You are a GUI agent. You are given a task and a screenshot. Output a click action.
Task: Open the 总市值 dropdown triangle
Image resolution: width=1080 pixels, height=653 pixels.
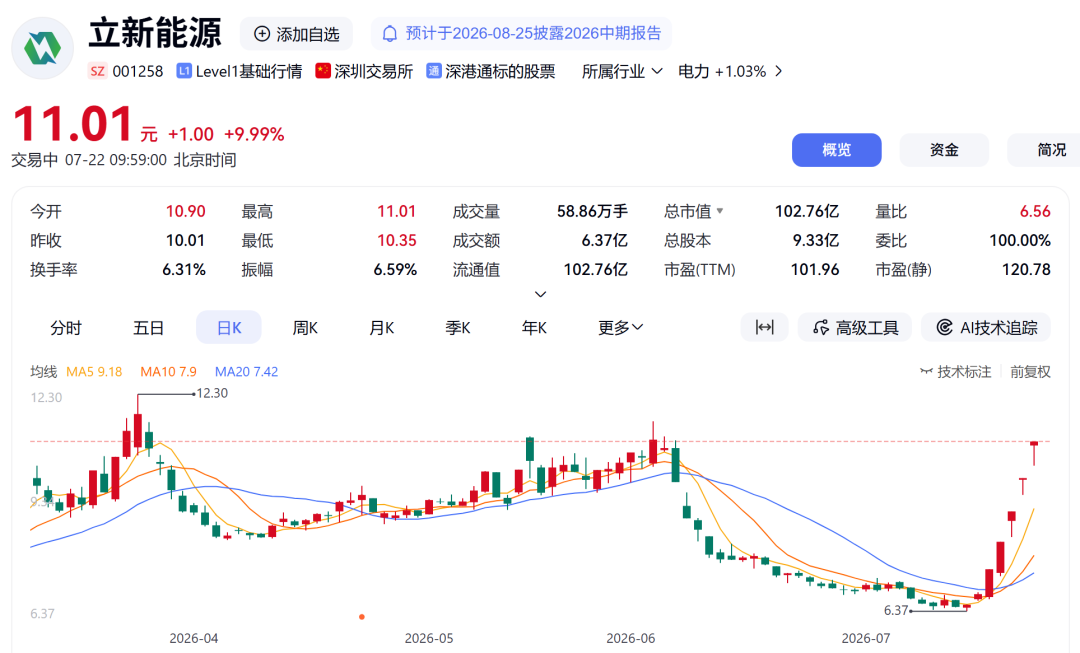tap(720, 211)
